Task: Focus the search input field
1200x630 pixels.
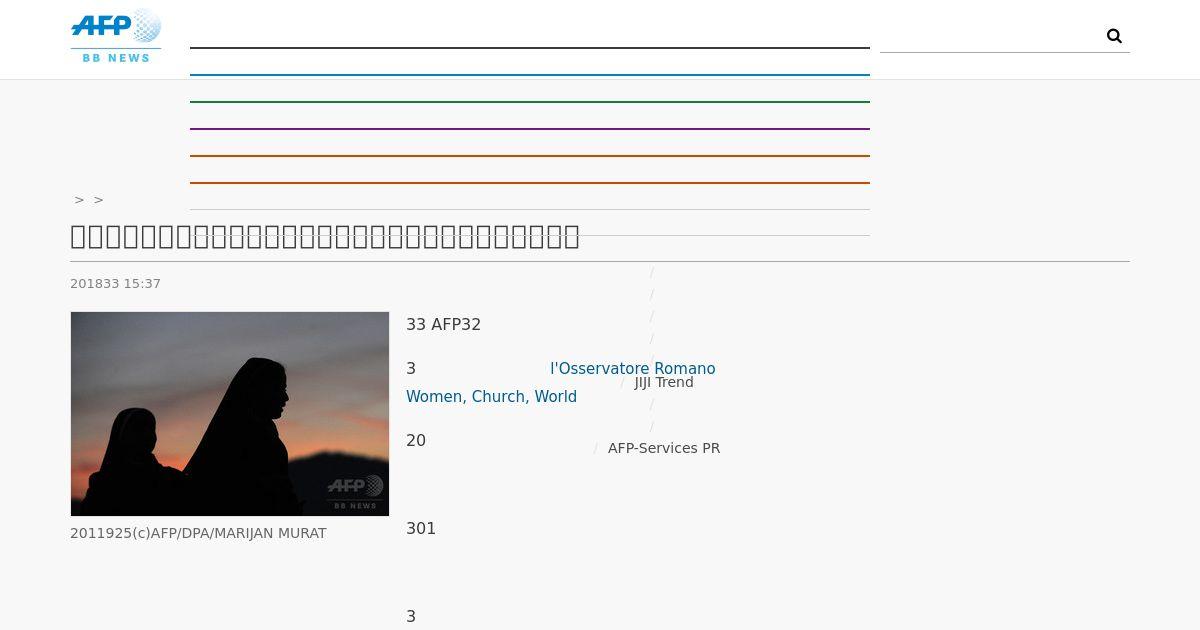Action: [x=990, y=36]
